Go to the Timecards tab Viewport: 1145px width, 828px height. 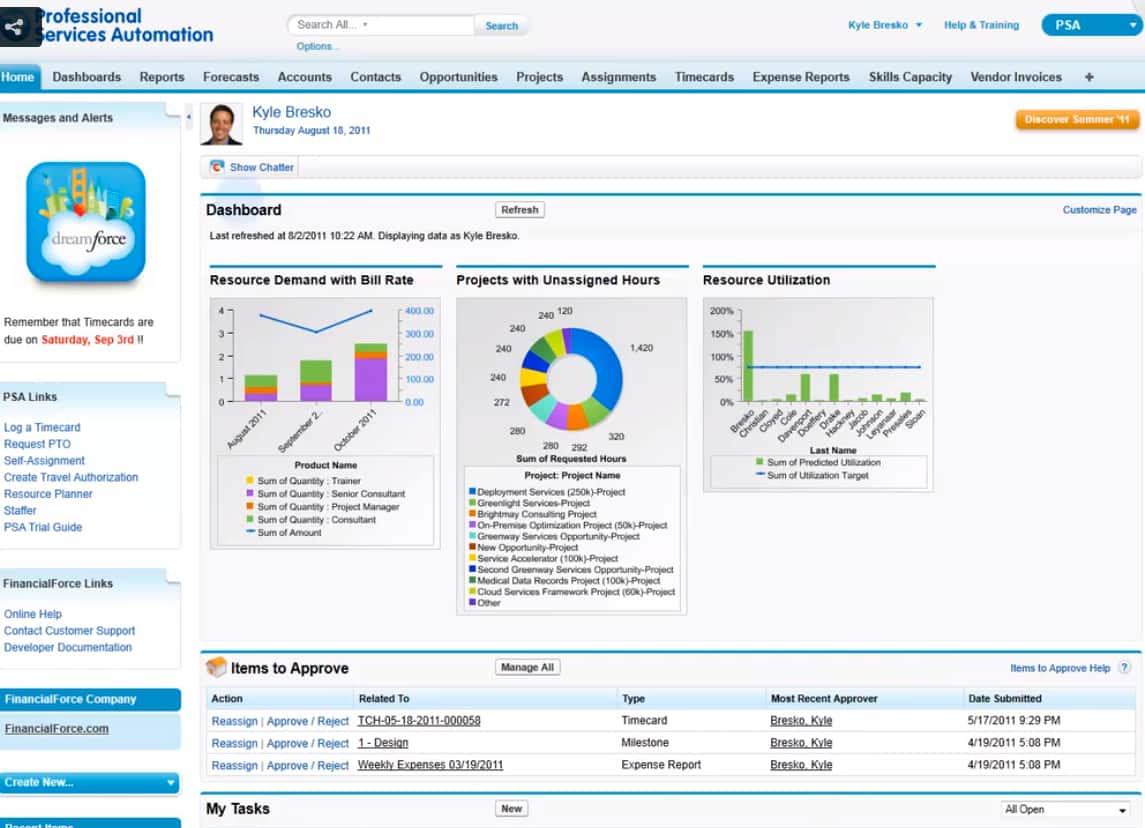705,77
